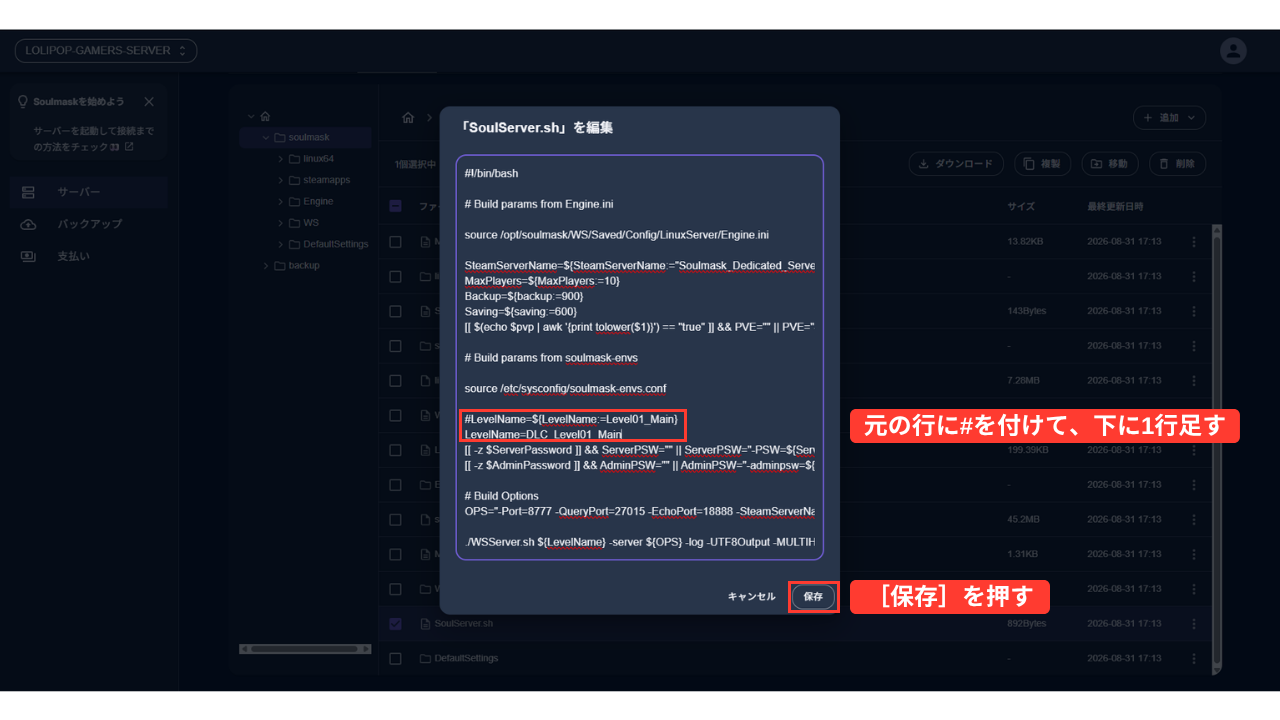The height and width of the screenshot is (720, 1280).
Task: Click the file list vertical scrollbar
Action: pos(1217,447)
